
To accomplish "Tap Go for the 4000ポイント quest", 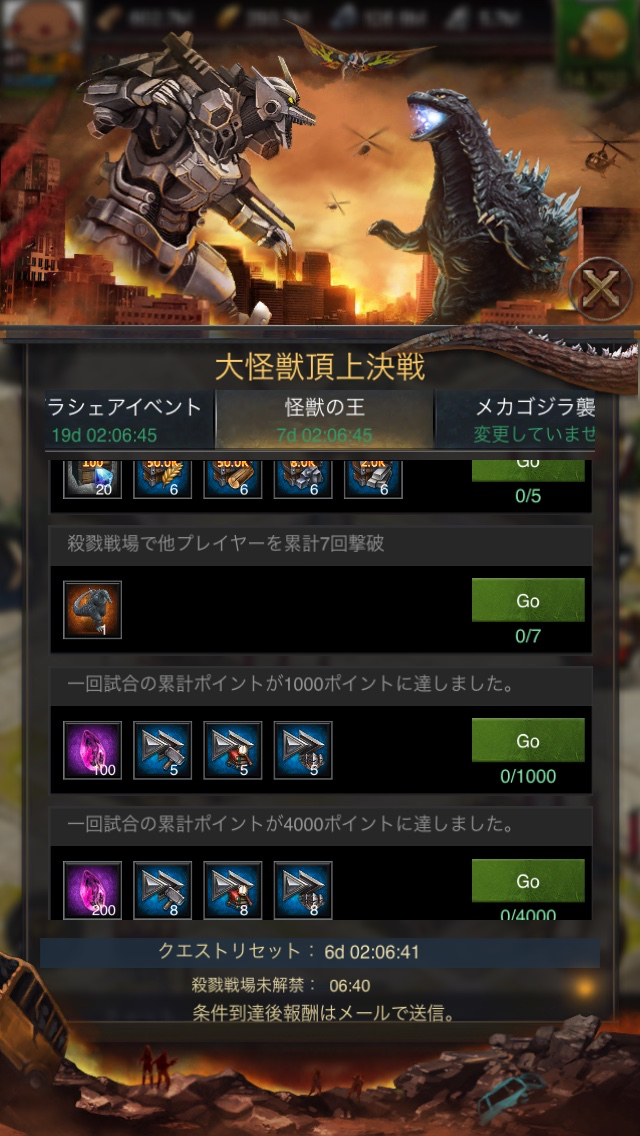I will point(528,881).
